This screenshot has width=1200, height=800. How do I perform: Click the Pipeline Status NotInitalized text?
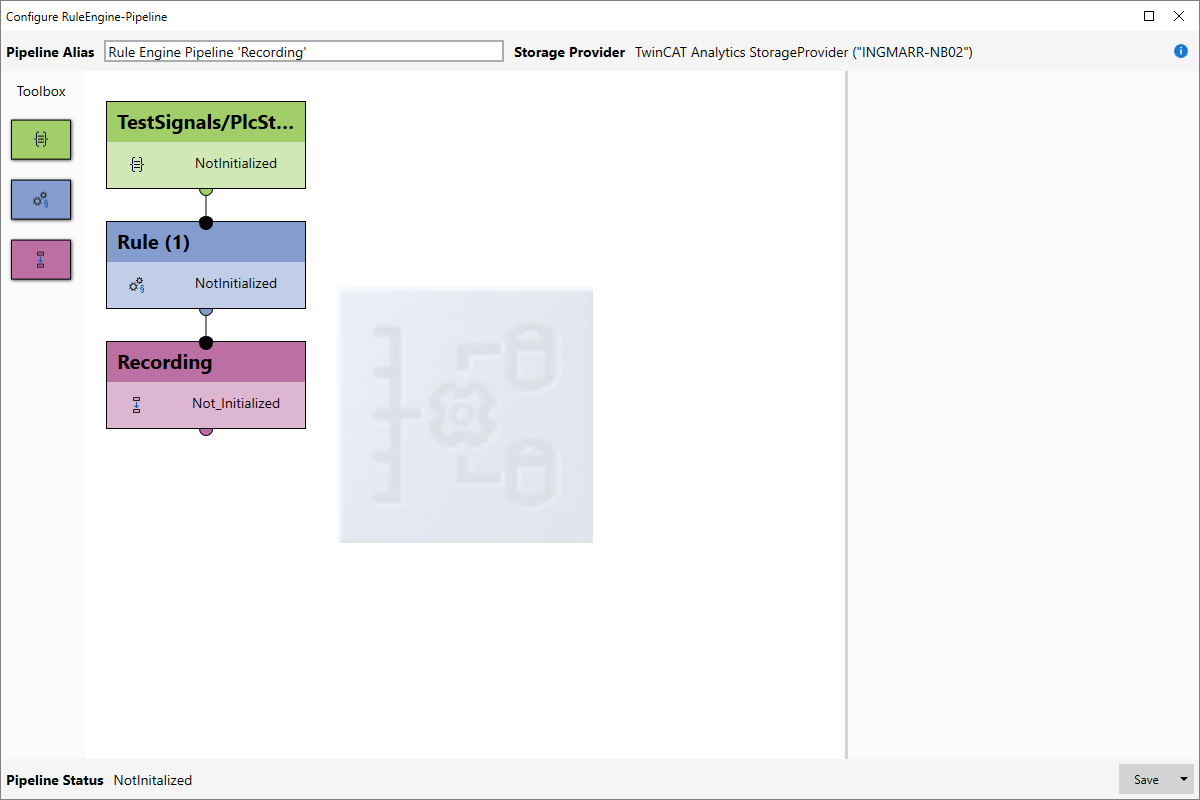point(153,780)
